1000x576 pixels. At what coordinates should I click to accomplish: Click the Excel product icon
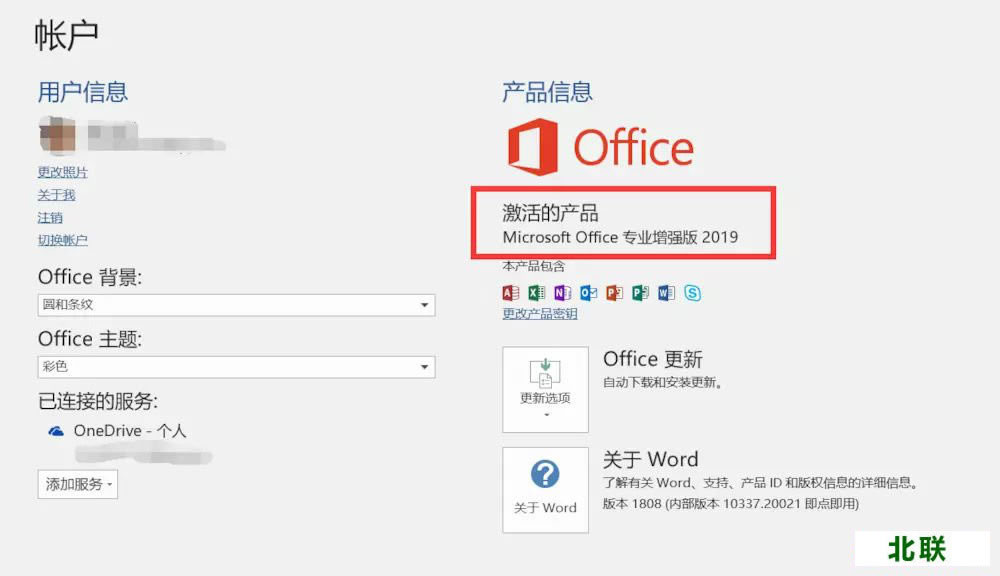click(537, 293)
